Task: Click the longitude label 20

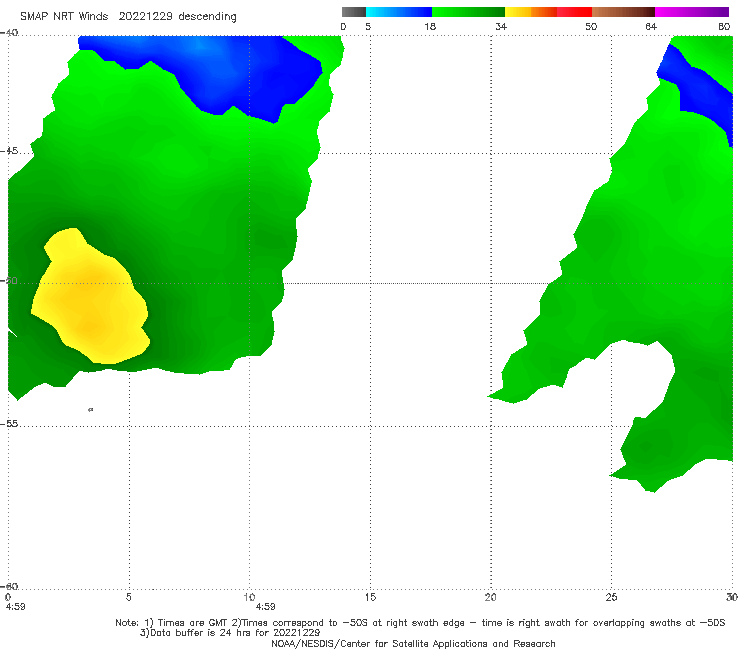Action: (x=490, y=597)
